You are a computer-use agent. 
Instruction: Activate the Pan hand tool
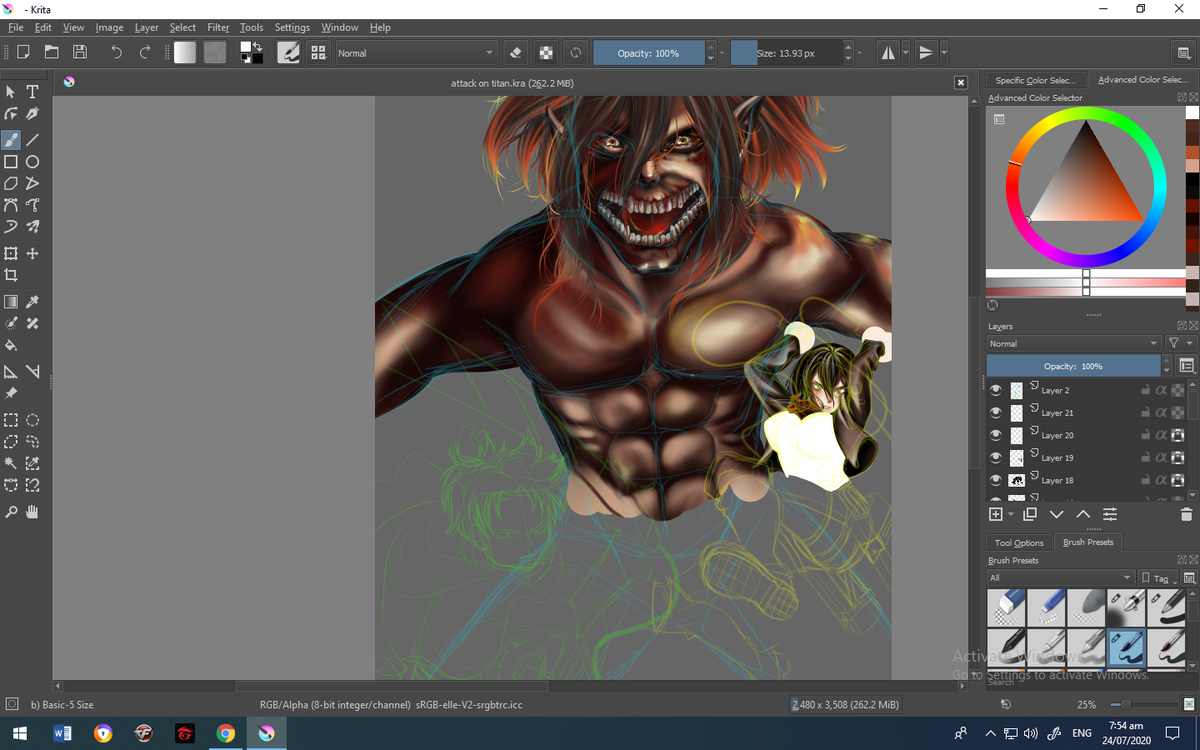32,512
